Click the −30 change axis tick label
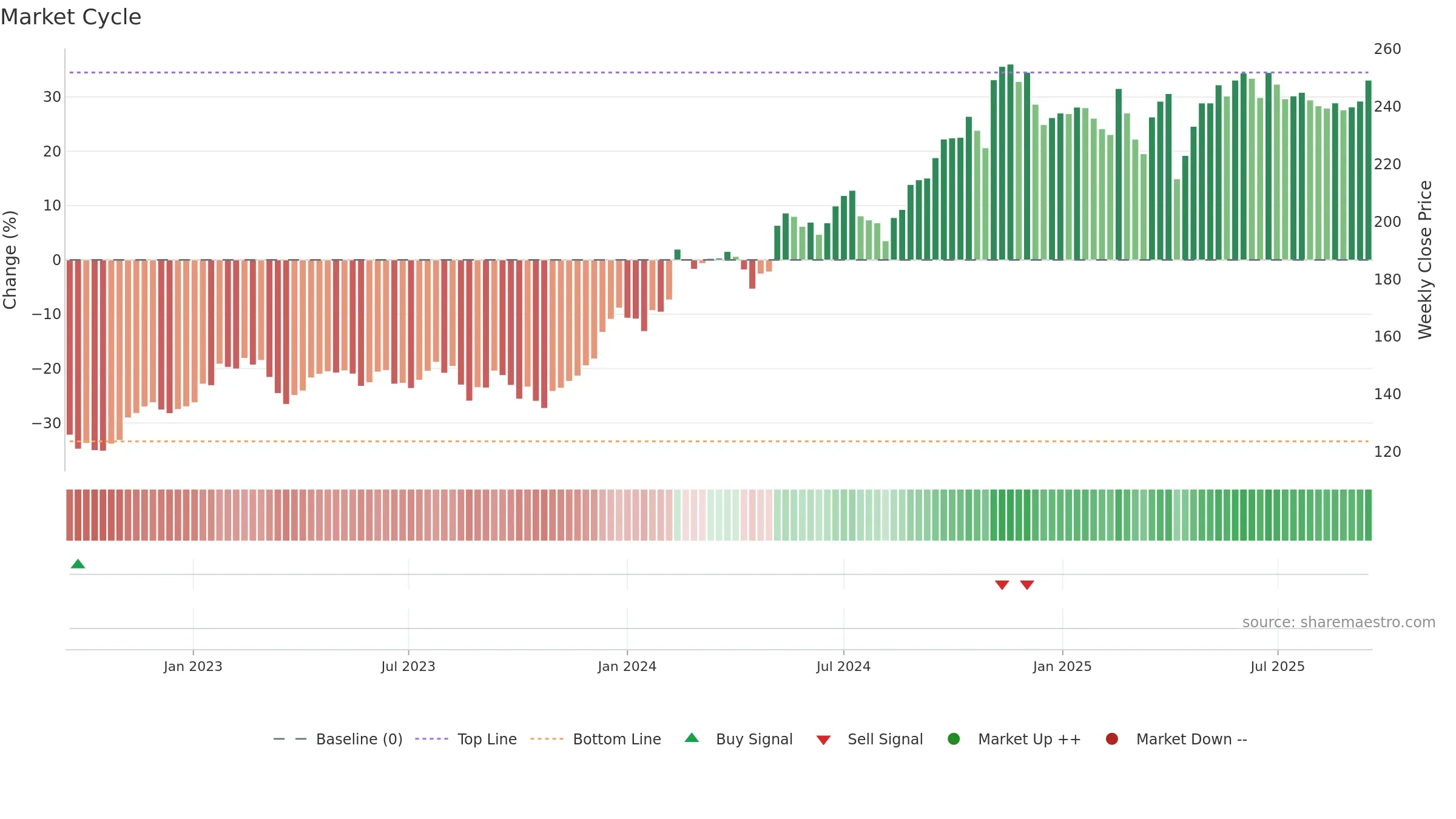The height and width of the screenshot is (819, 1456). (x=47, y=423)
